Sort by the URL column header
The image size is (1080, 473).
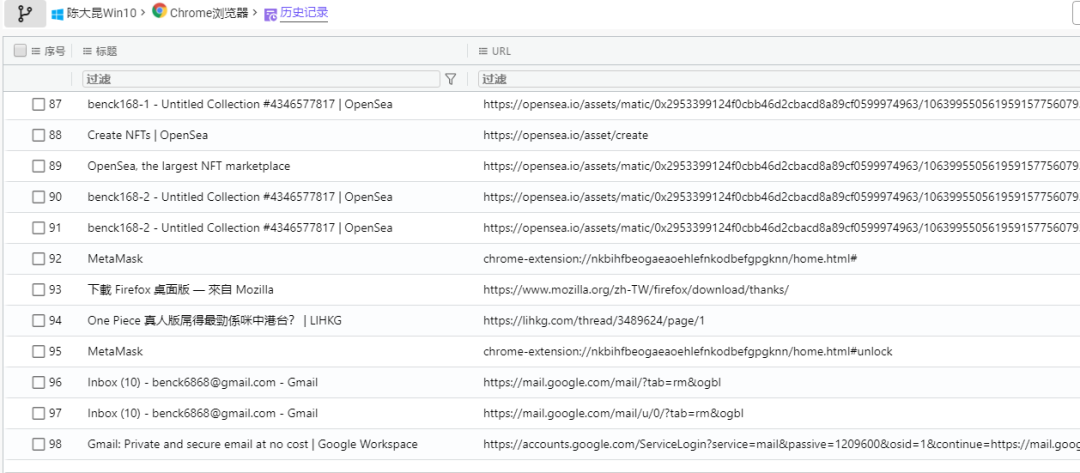(501, 51)
